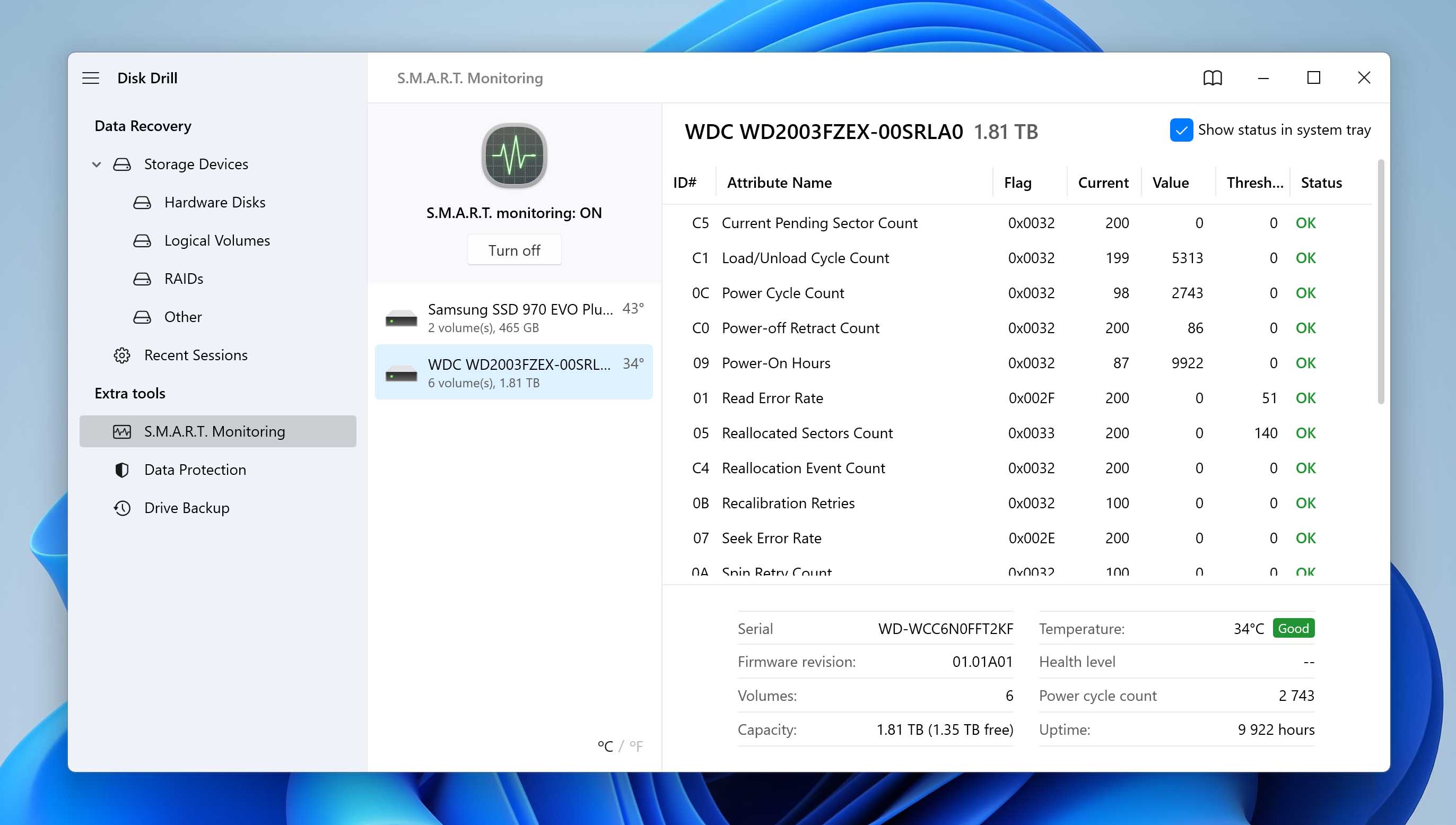Toggle °C temperature unit display

coord(602,745)
